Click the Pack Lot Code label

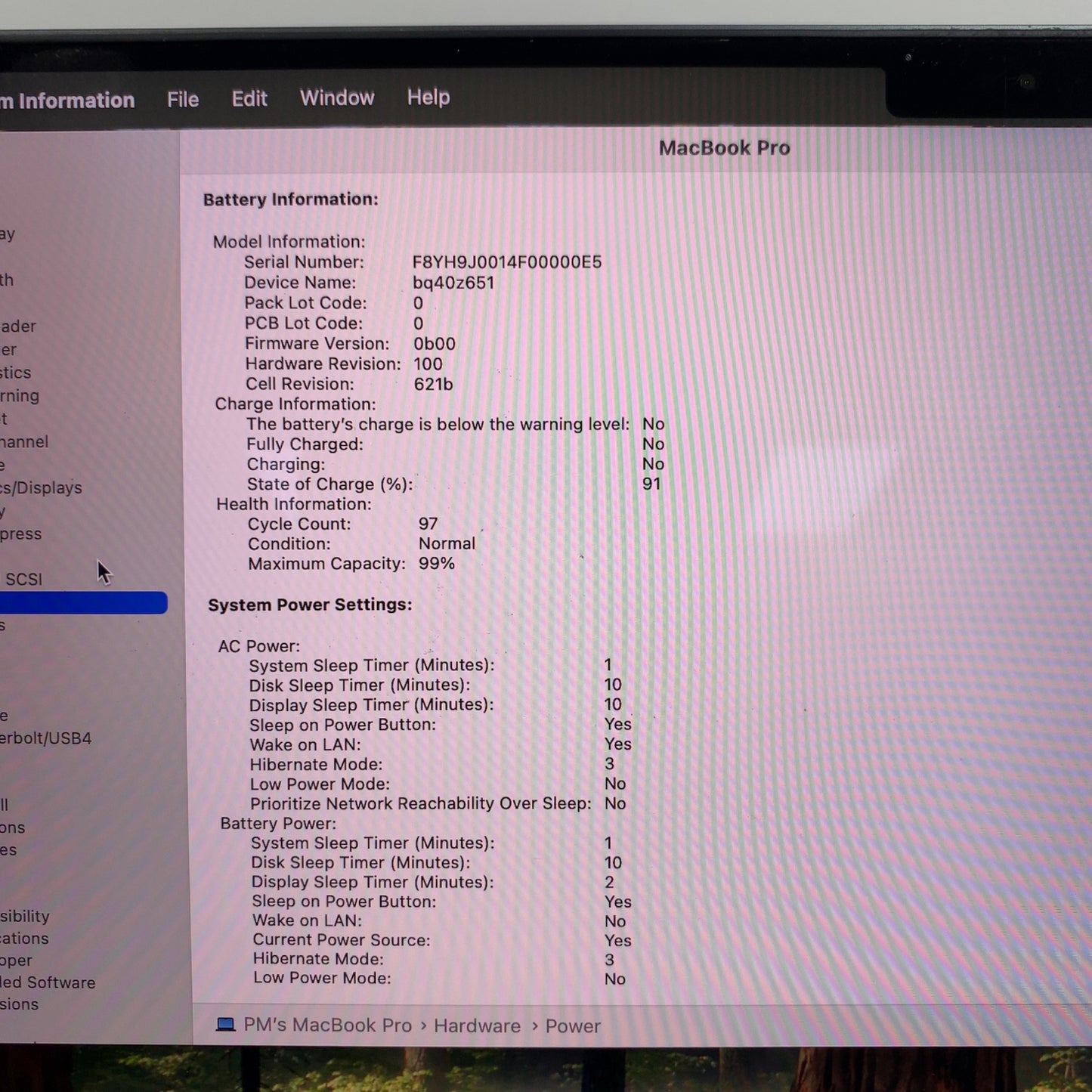tap(305, 303)
